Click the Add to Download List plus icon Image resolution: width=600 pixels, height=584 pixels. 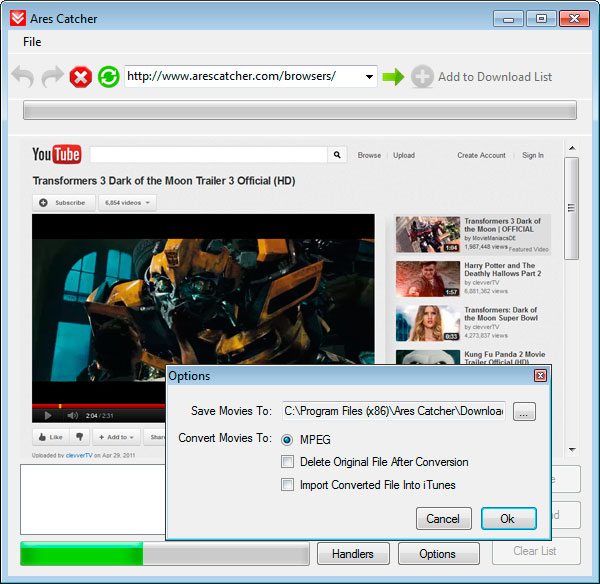tap(422, 77)
